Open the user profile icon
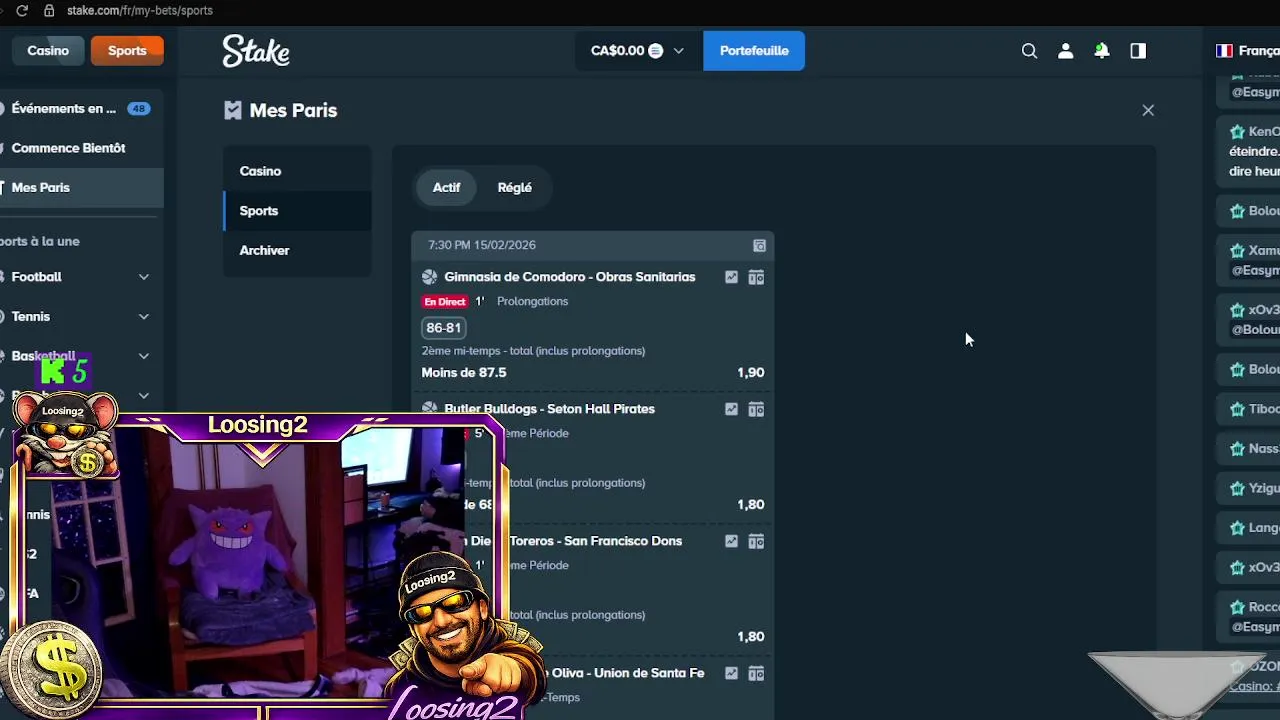The image size is (1280, 720). click(1066, 51)
